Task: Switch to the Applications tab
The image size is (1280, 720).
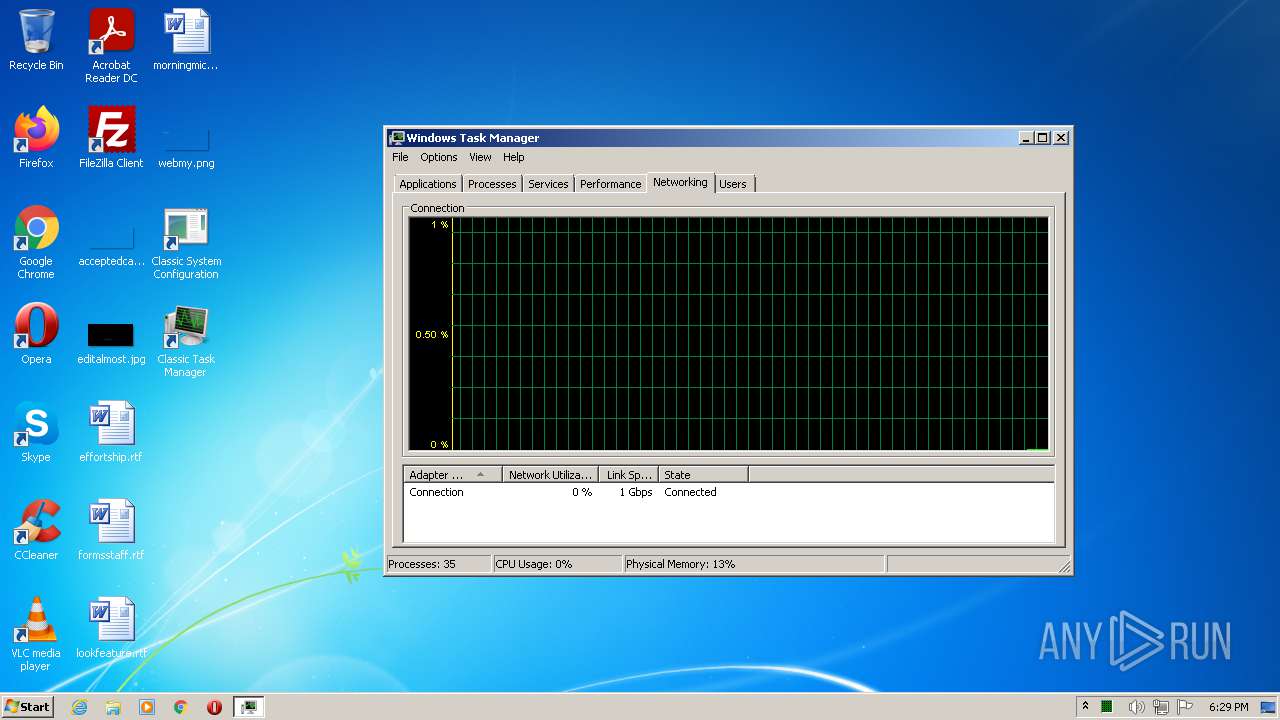Action: coord(428,184)
